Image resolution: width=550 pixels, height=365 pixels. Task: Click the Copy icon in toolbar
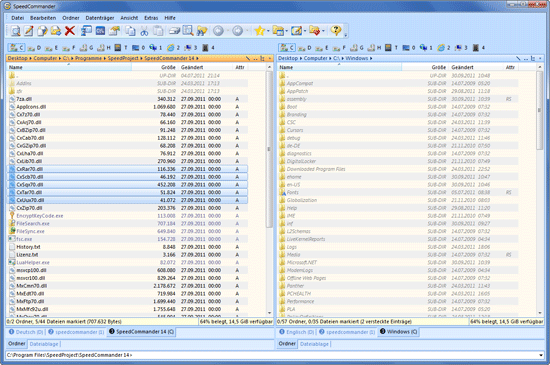pos(130,31)
